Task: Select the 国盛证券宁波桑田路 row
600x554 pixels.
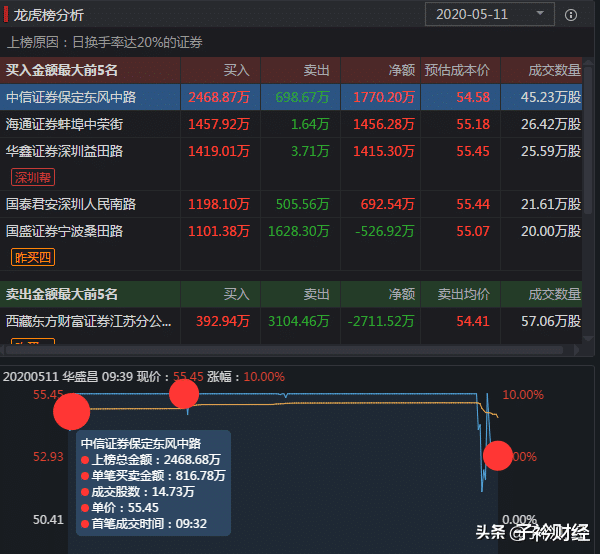Action: [x=291, y=244]
